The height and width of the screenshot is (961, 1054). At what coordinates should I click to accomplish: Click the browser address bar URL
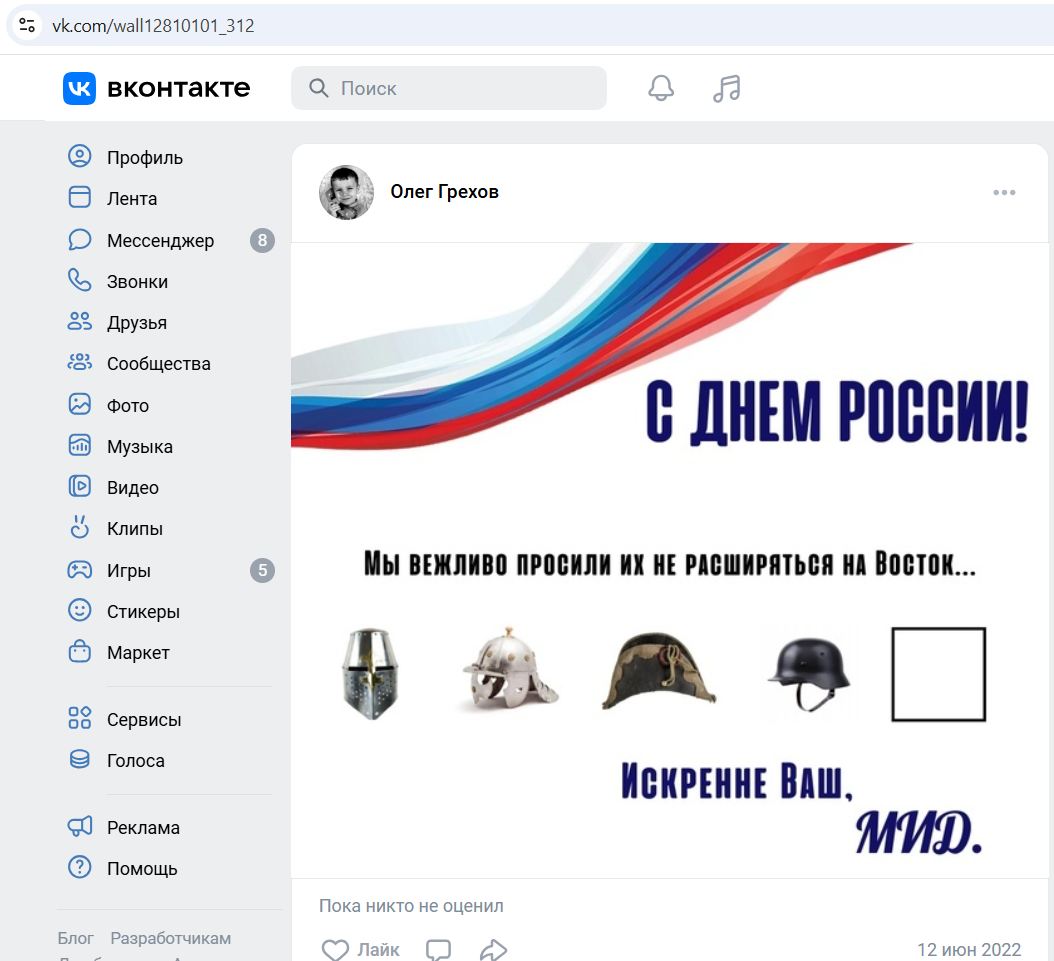point(154,26)
